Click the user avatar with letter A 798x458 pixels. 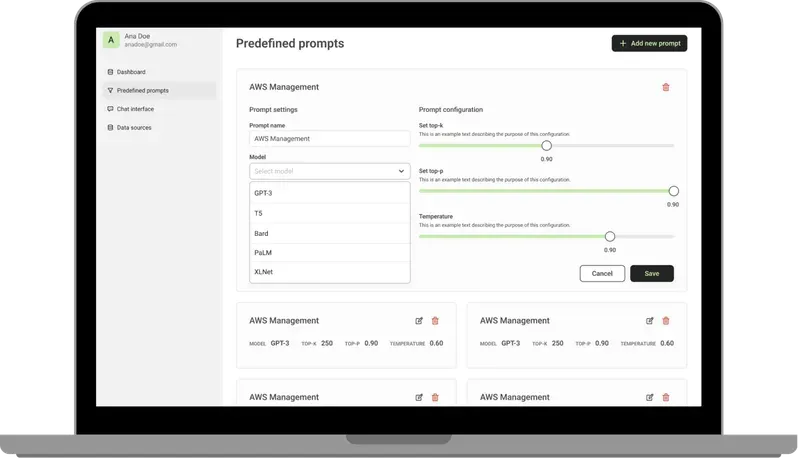click(111, 40)
